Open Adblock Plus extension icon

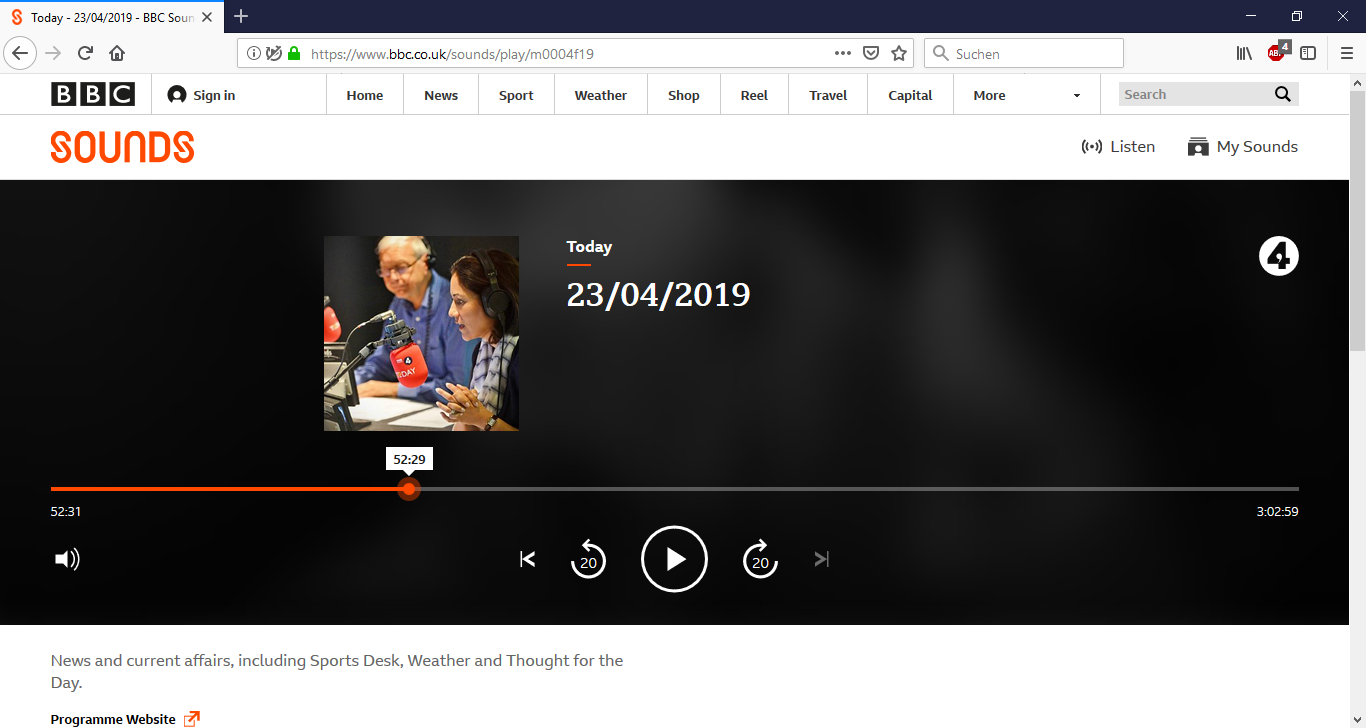pyautogui.click(x=1278, y=53)
